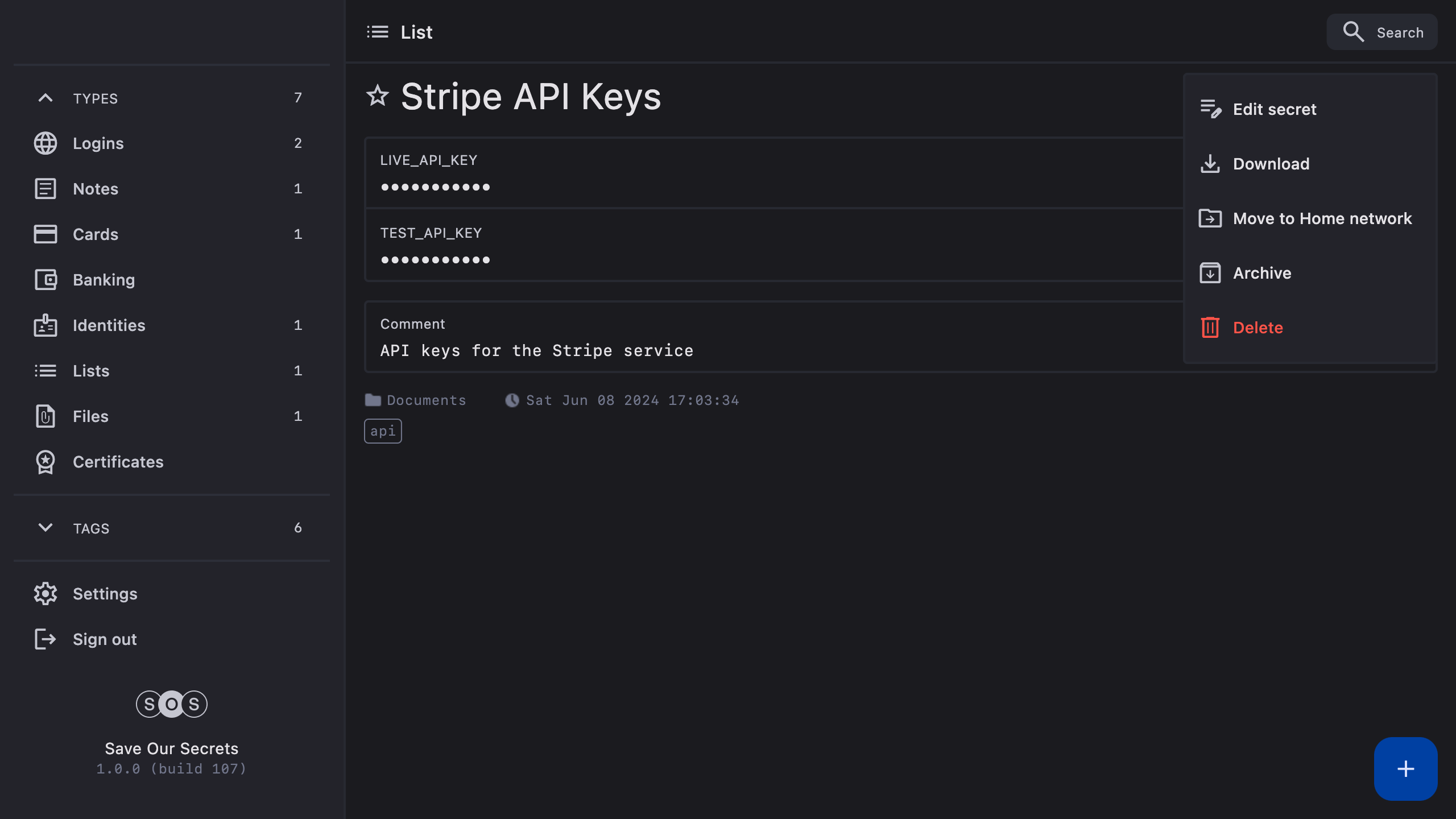Choose Edit secret from menu

click(x=1274, y=109)
